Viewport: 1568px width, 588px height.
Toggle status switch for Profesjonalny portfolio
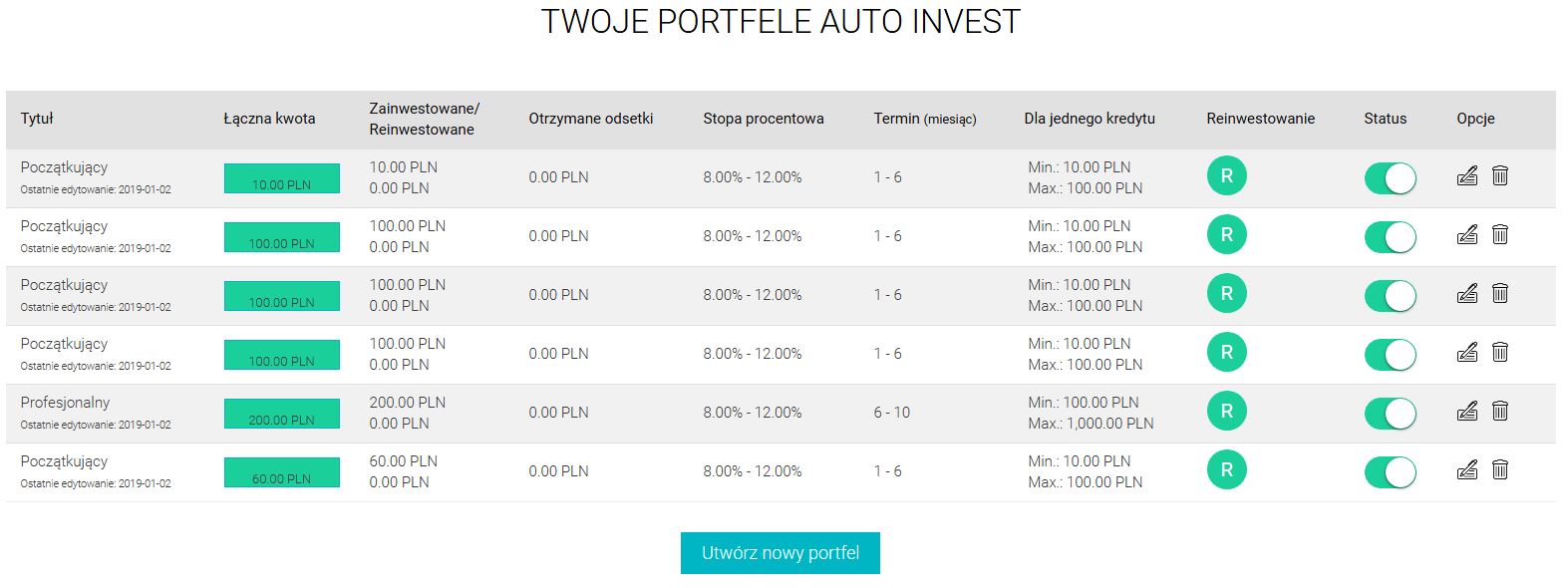click(x=1391, y=414)
